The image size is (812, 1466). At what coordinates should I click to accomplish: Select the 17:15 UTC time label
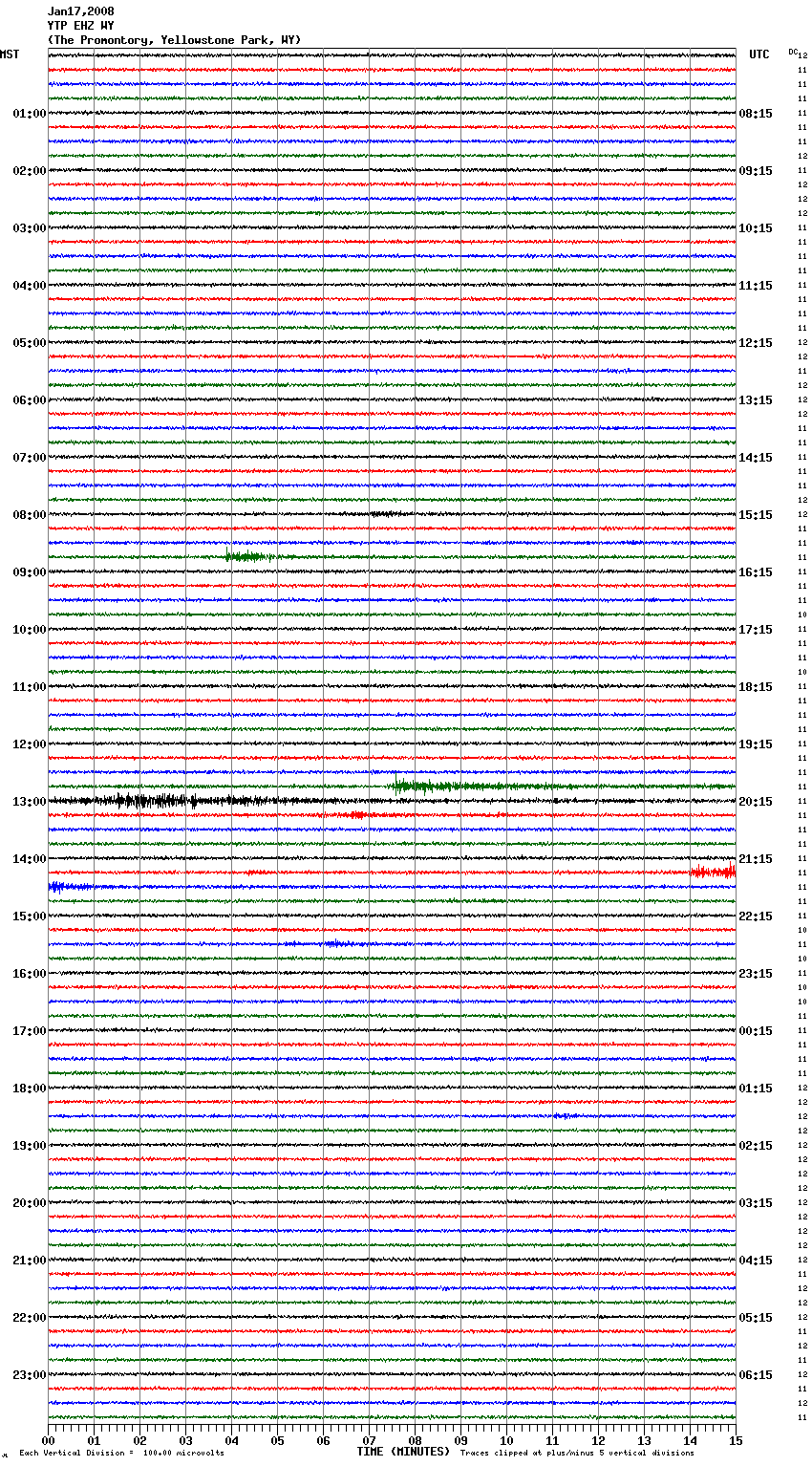click(x=756, y=630)
